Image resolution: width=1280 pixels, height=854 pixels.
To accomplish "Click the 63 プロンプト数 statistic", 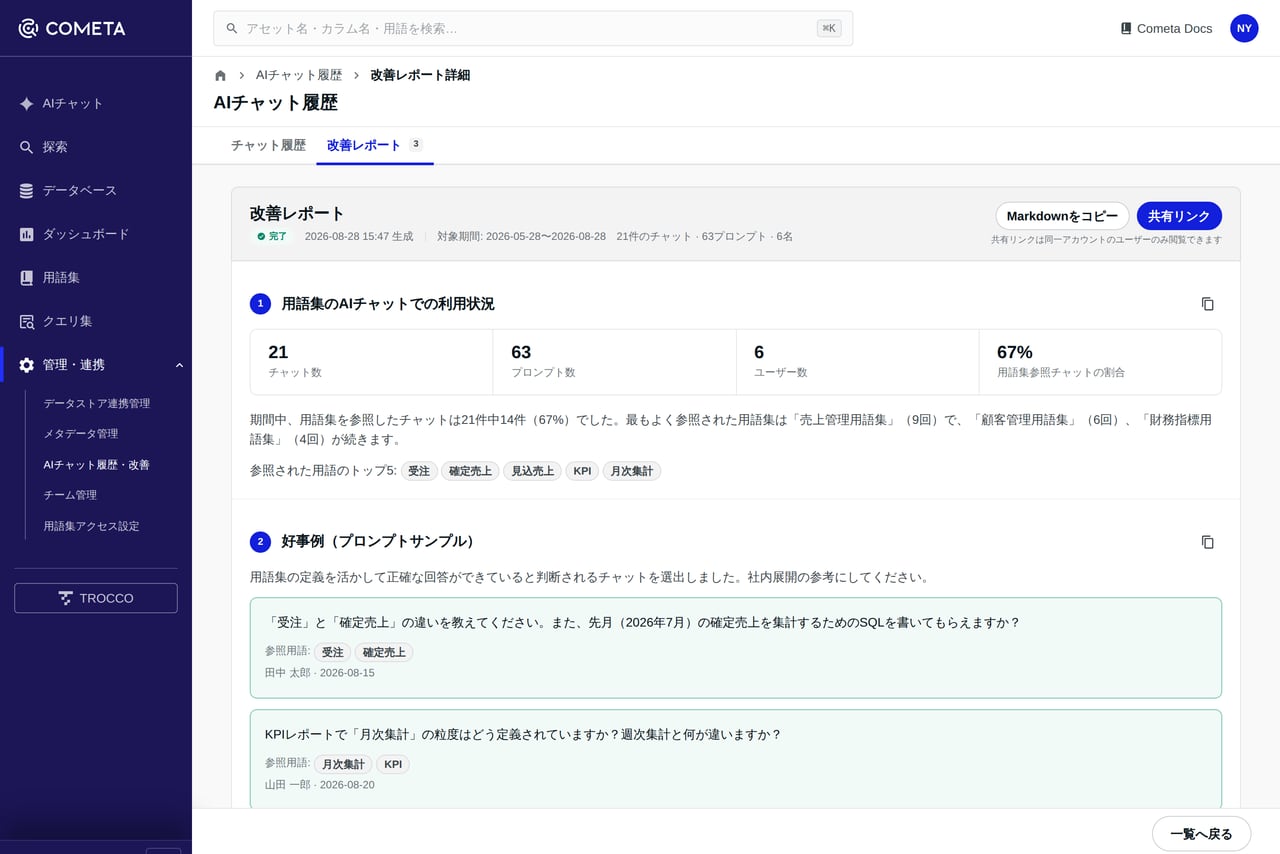I will pos(615,362).
